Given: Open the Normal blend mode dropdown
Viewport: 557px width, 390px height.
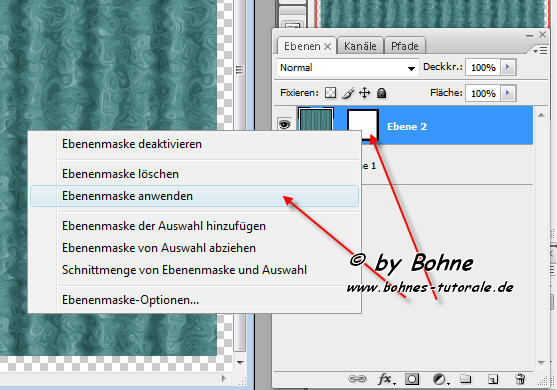Looking at the screenshot, I should [347, 67].
